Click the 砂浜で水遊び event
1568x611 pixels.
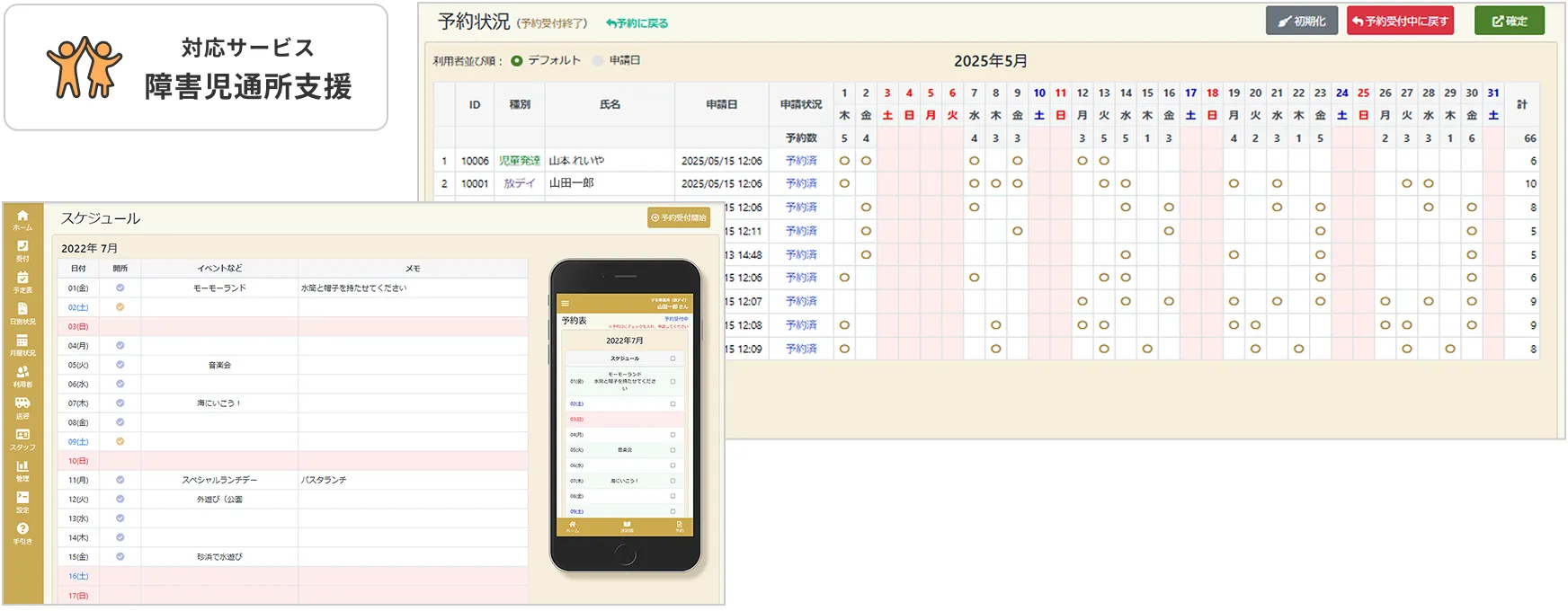pyautogui.click(x=219, y=557)
